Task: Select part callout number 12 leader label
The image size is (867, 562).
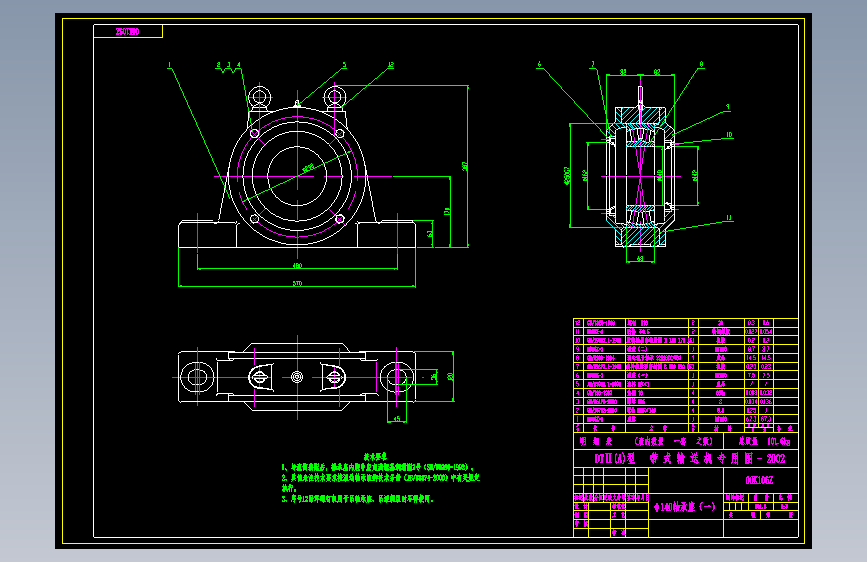Action: coord(390,65)
